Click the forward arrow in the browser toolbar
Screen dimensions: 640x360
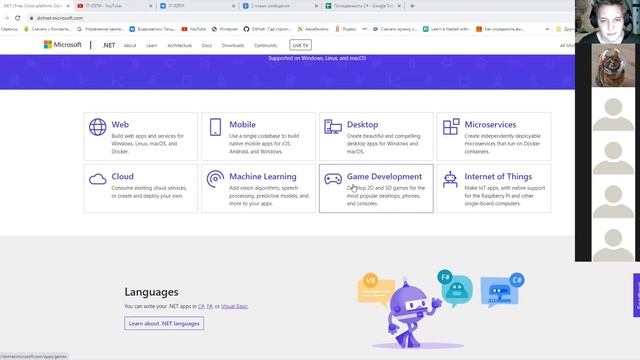6,18
